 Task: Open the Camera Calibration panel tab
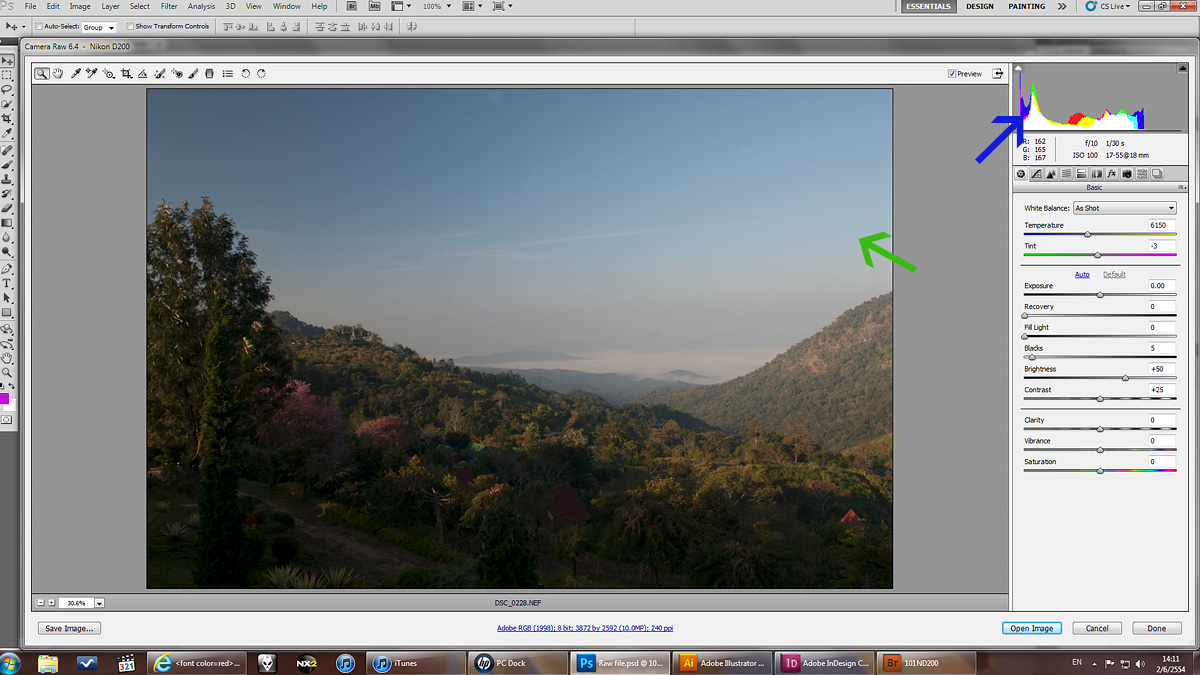pyautogui.click(x=1127, y=174)
